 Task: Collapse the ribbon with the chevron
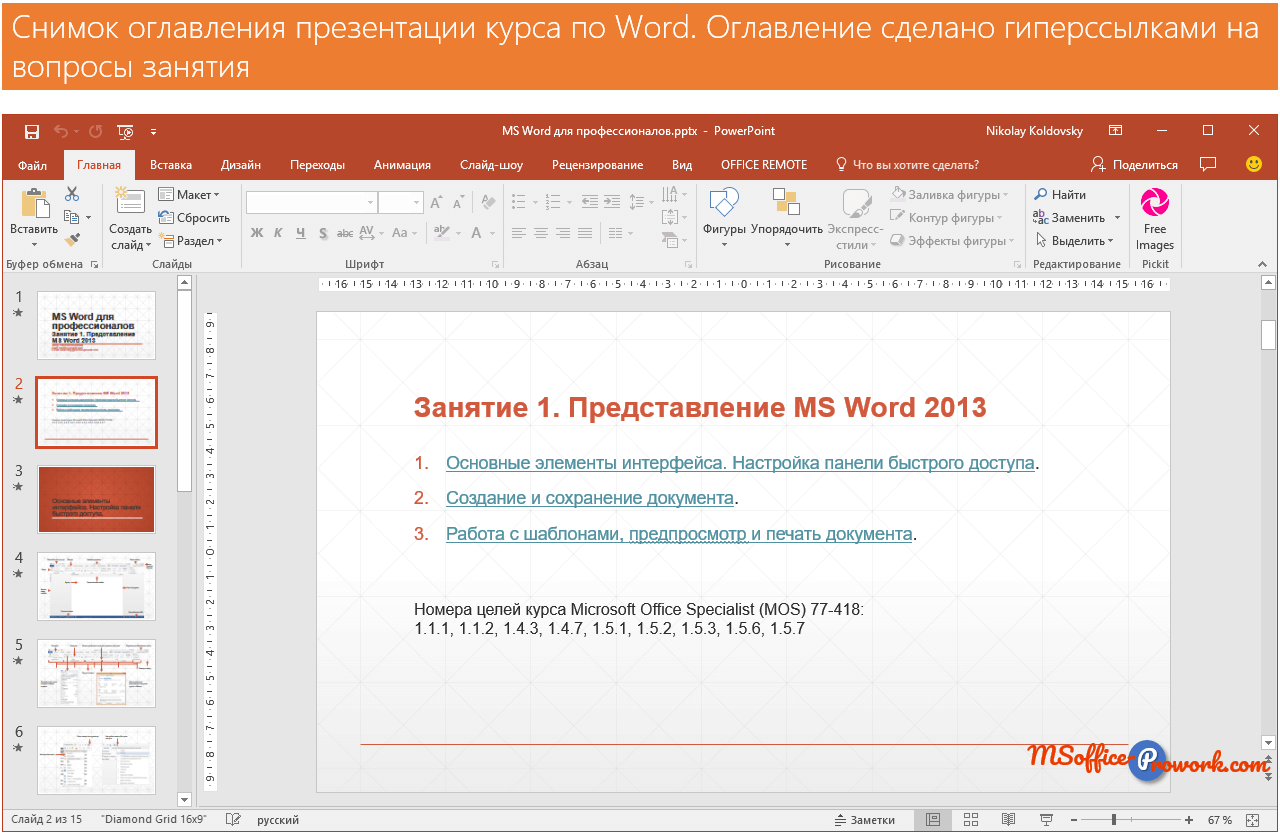1261,264
